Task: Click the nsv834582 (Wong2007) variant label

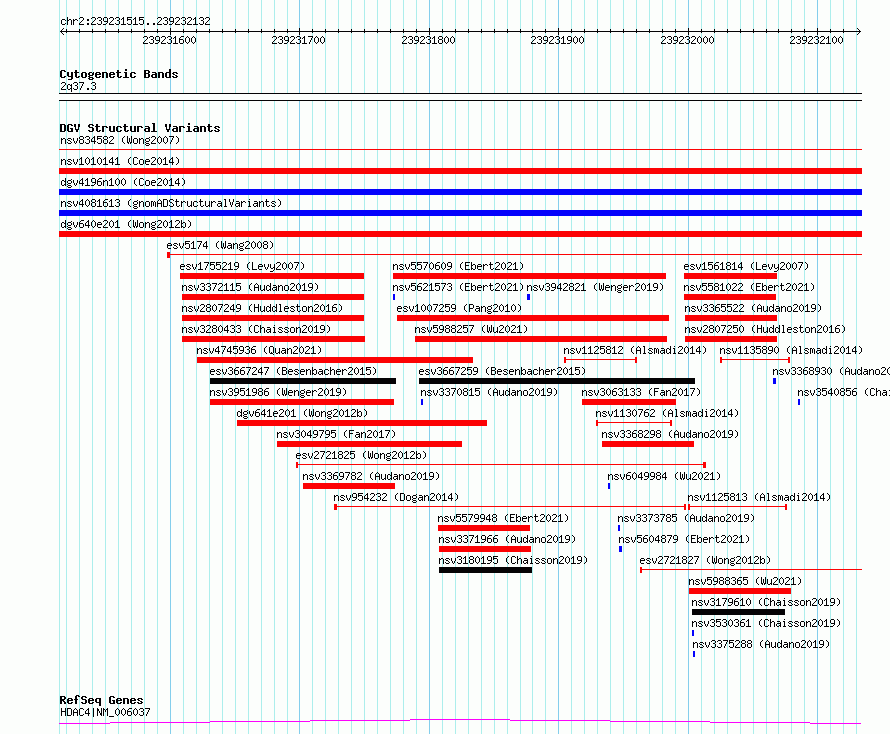Action: [120, 140]
